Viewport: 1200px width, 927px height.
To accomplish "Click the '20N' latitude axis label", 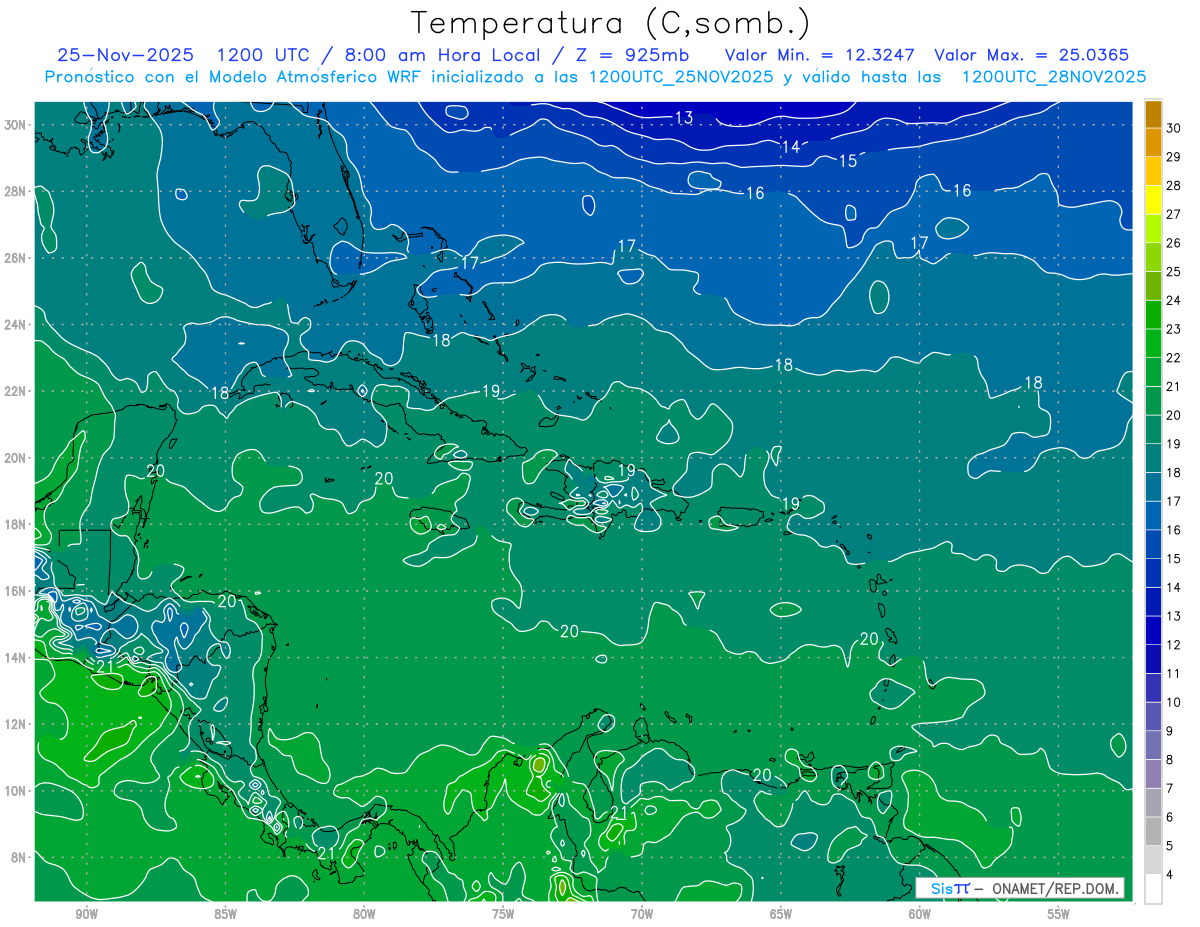I will click(x=17, y=458).
